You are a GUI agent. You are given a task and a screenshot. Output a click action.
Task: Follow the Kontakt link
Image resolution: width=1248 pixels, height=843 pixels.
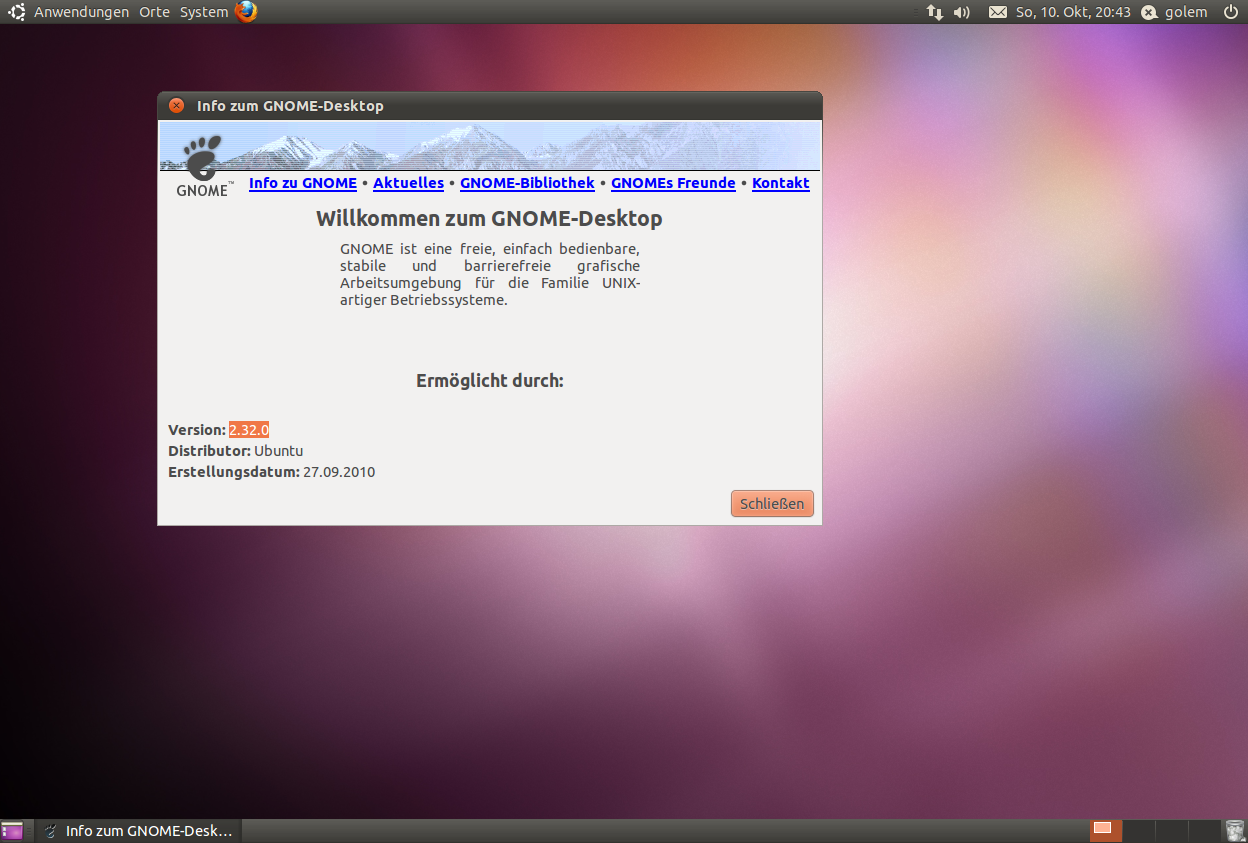point(781,183)
